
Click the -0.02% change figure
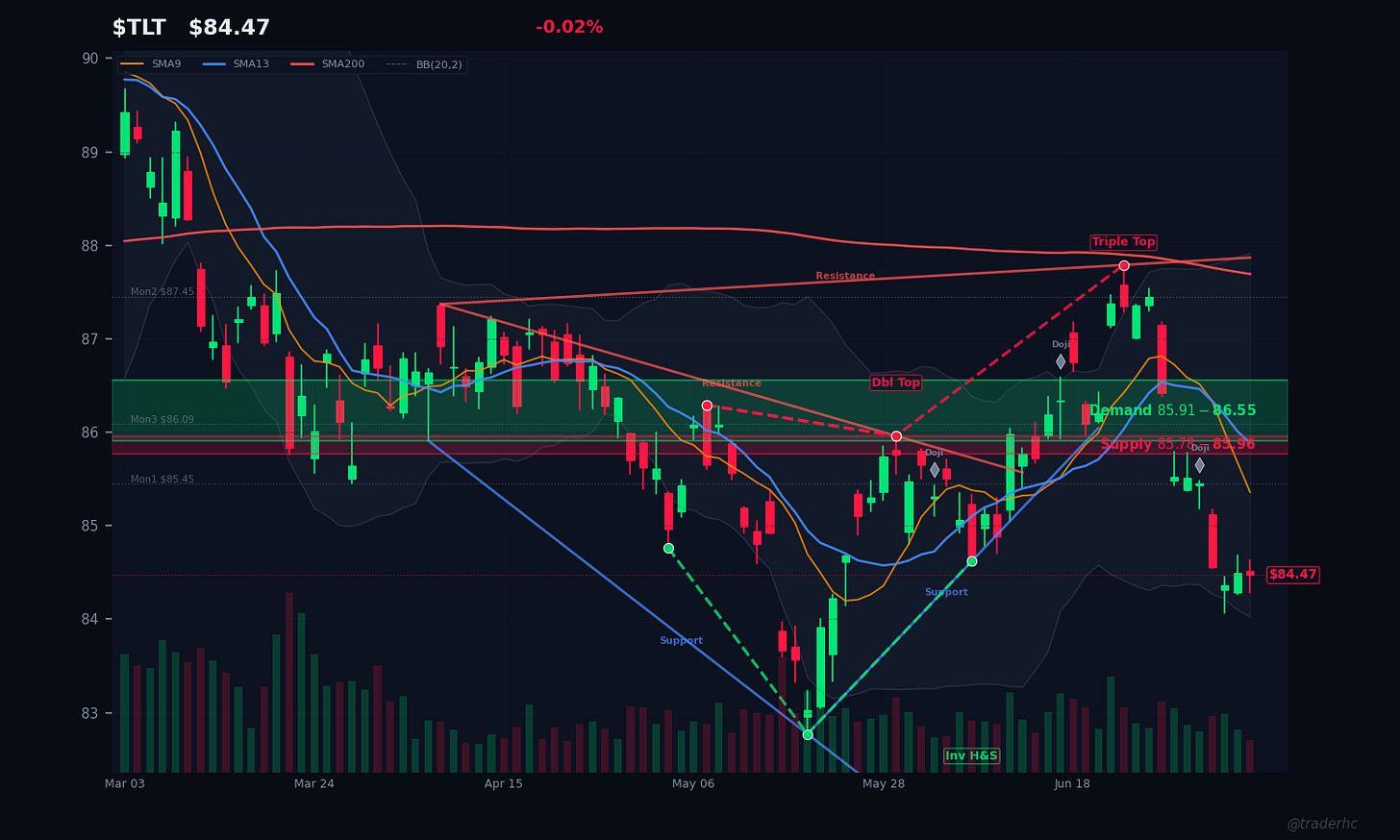[x=569, y=27]
